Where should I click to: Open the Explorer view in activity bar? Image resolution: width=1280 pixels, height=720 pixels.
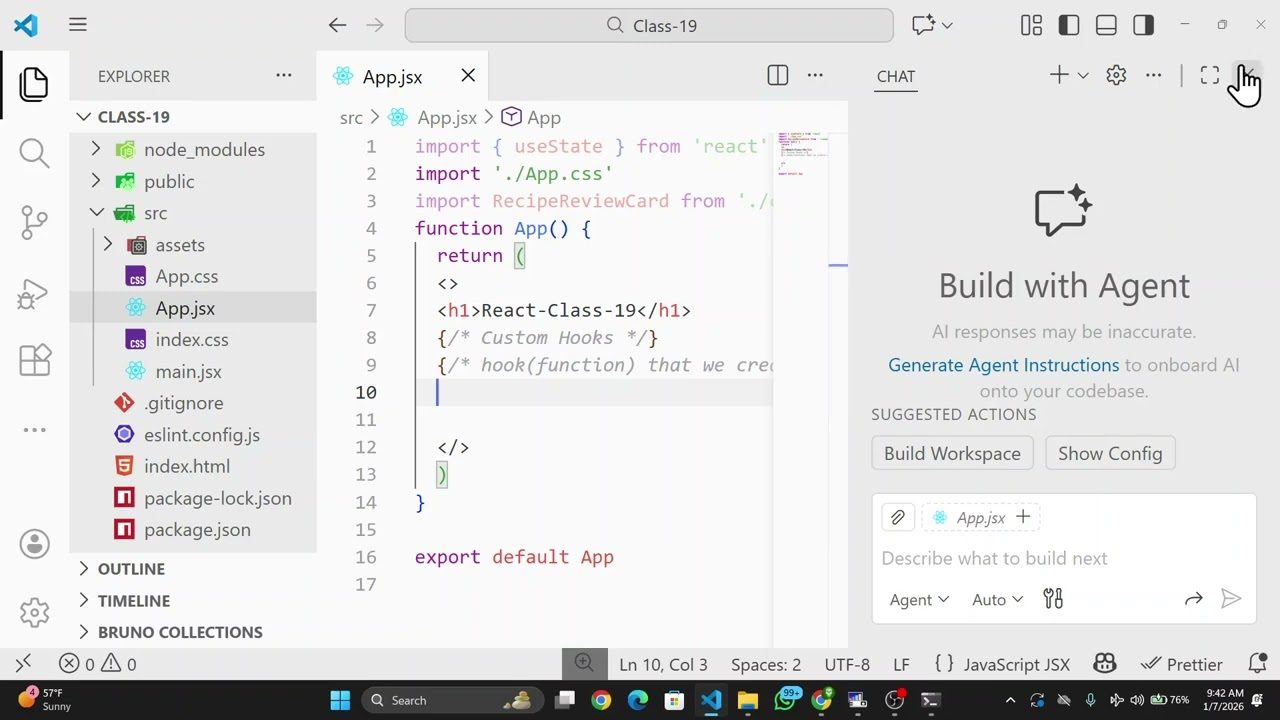34,84
